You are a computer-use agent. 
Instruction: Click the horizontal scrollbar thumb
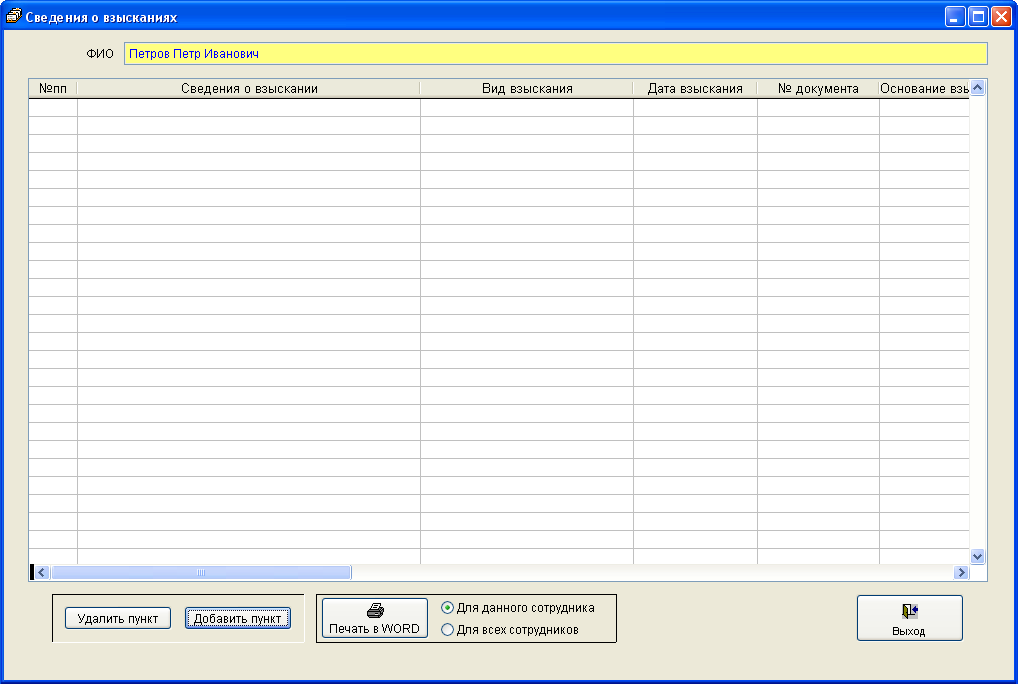coord(201,572)
